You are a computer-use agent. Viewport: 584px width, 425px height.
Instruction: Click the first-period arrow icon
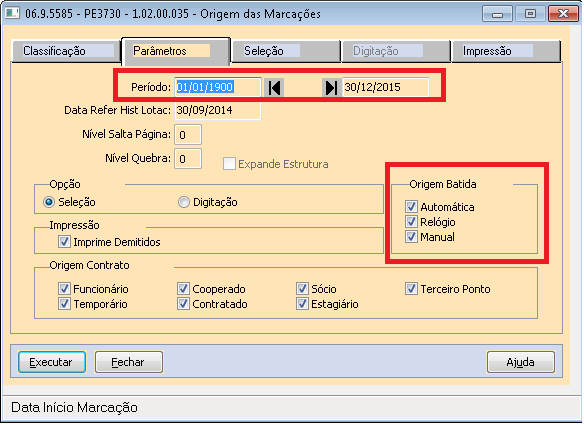click(x=274, y=88)
